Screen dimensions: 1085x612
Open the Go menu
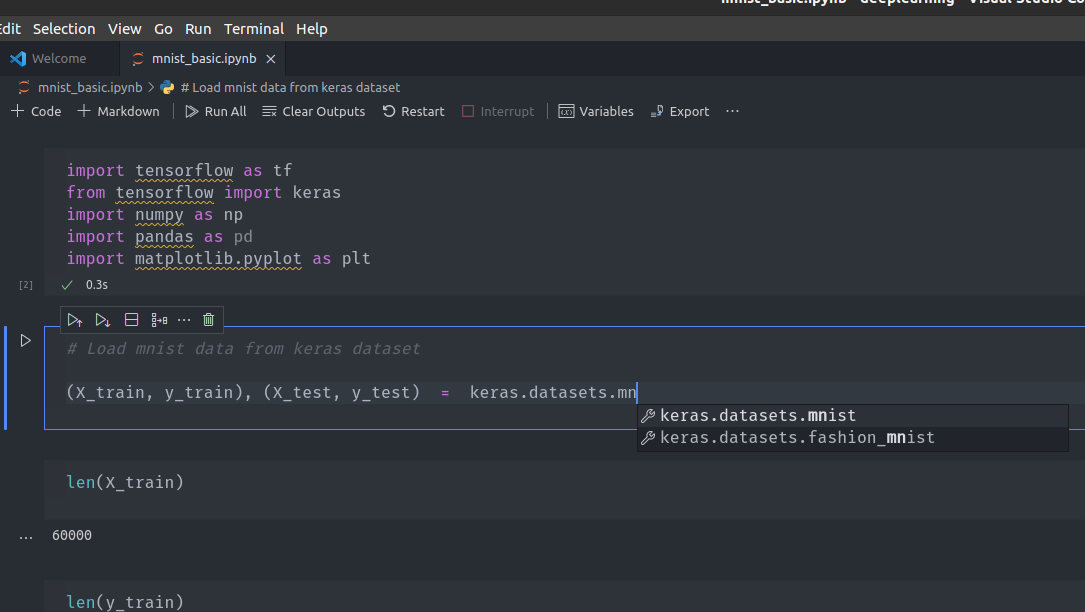[163, 29]
